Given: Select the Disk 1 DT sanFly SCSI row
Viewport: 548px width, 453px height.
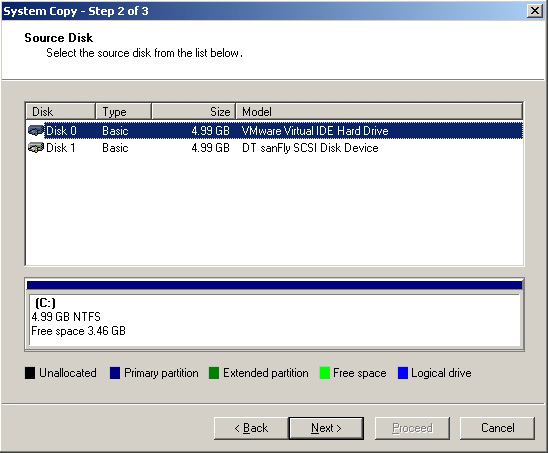Looking at the screenshot, I should [275, 148].
